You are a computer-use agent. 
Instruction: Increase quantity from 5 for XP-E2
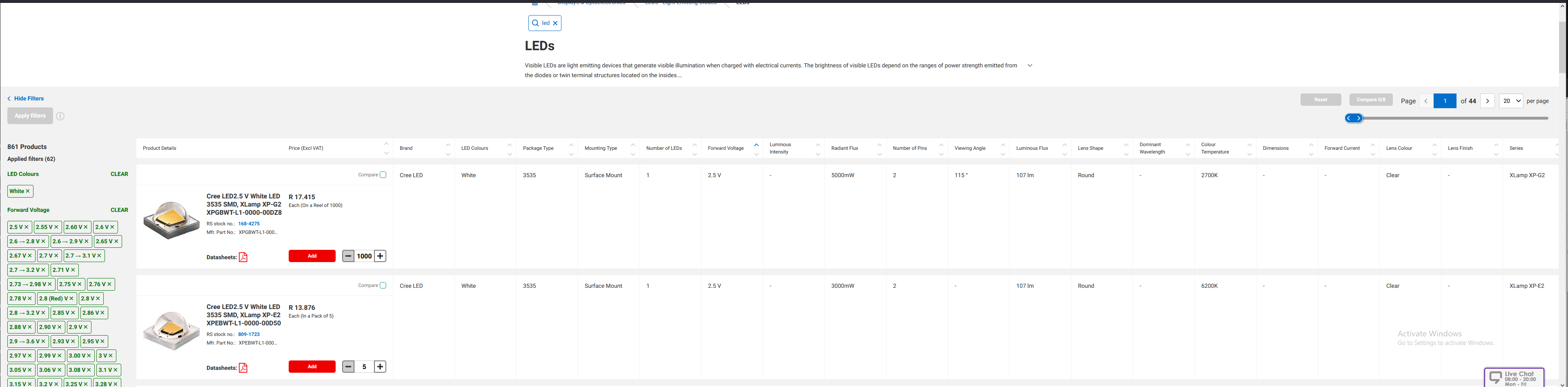pos(380,367)
